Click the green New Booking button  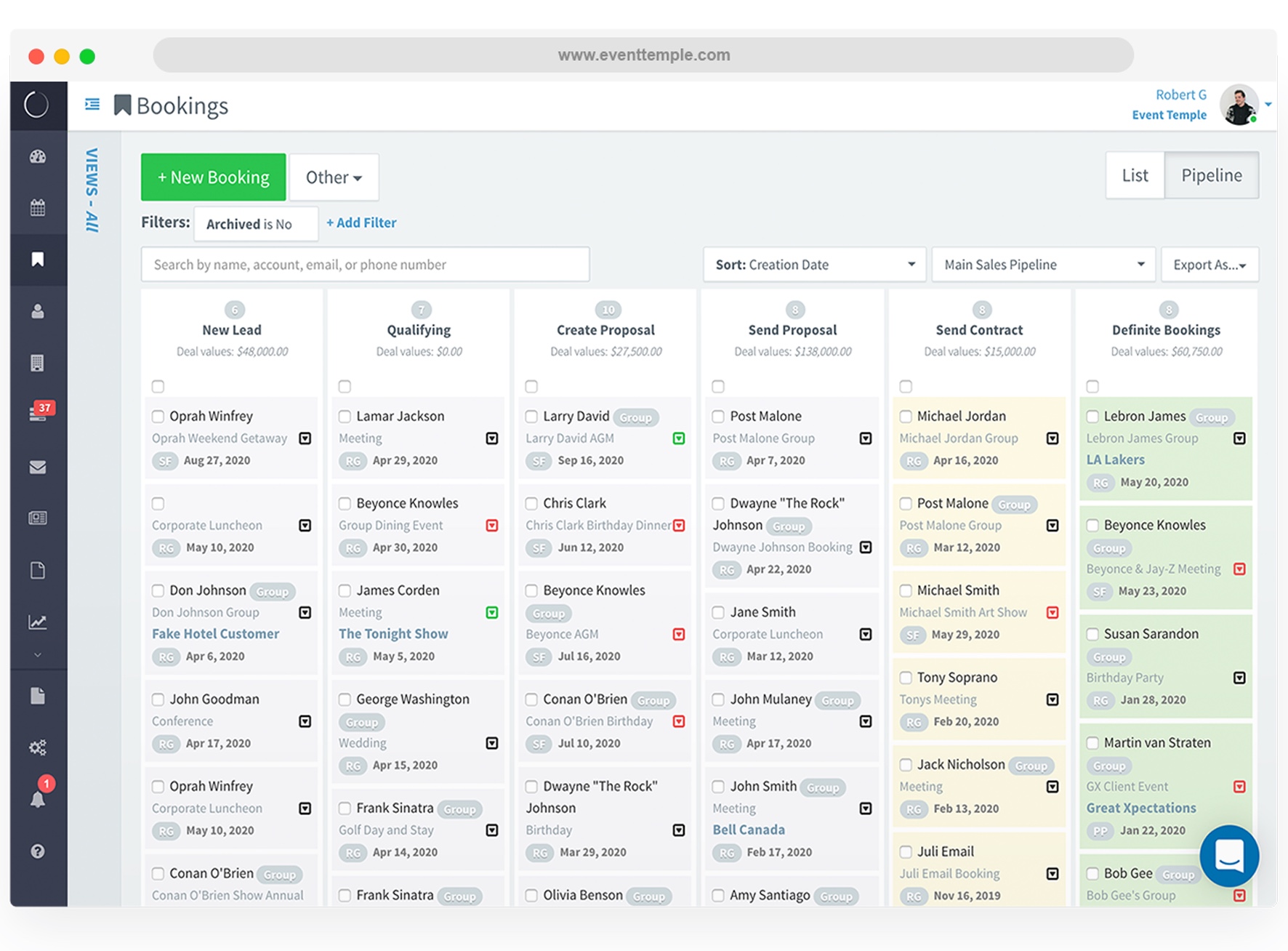tap(213, 177)
